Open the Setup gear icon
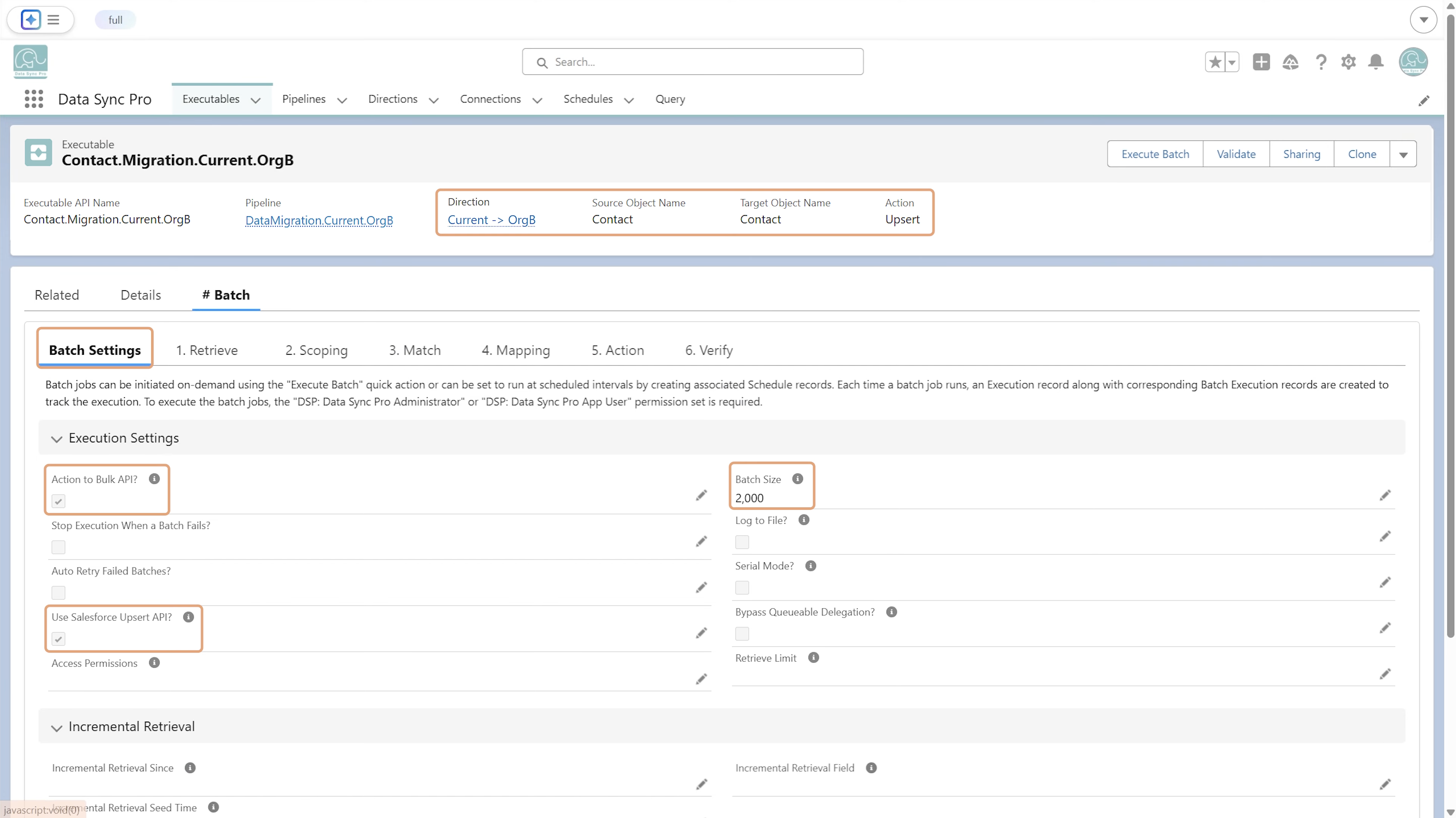This screenshot has width=1456, height=818. coord(1349,61)
